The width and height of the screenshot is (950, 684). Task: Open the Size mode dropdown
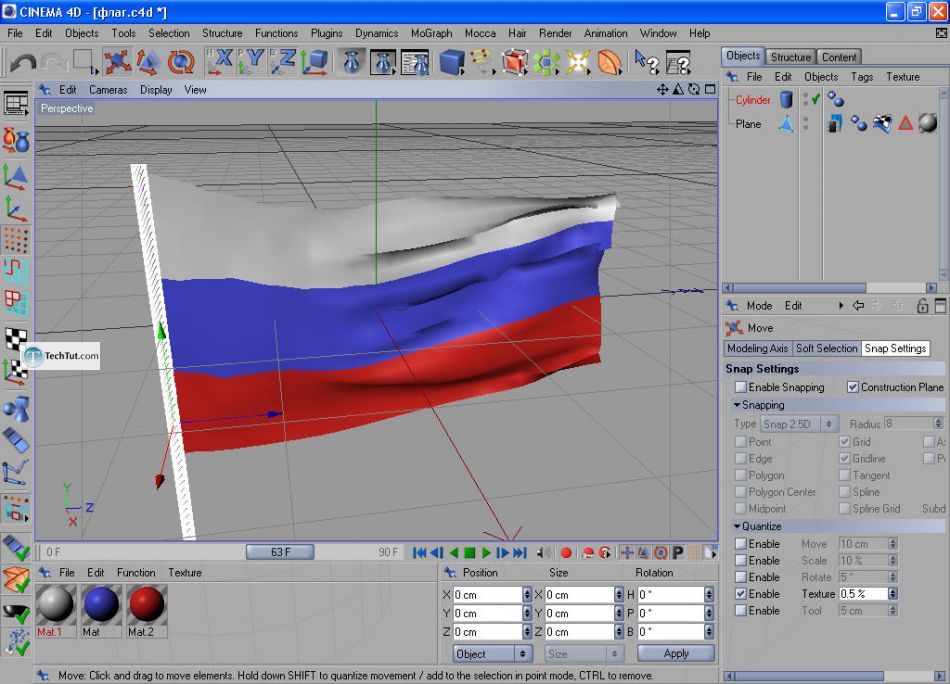(583, 654)
